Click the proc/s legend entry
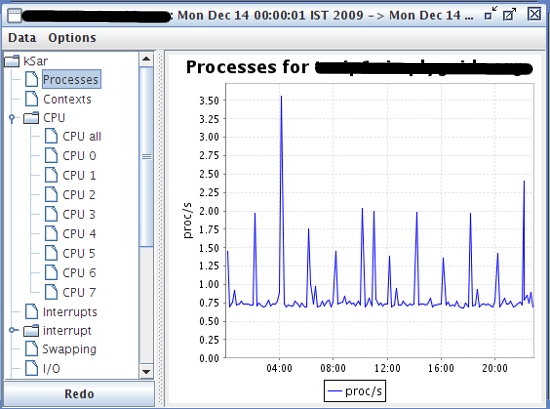This screenshot has width=550, height=409. [355, 391]
